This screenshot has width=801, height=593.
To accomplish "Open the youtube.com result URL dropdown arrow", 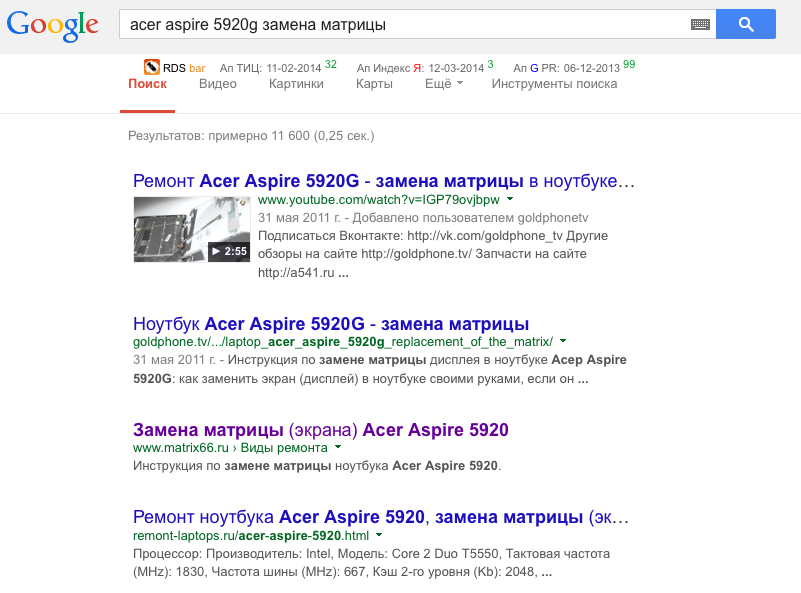I will 510,199.
